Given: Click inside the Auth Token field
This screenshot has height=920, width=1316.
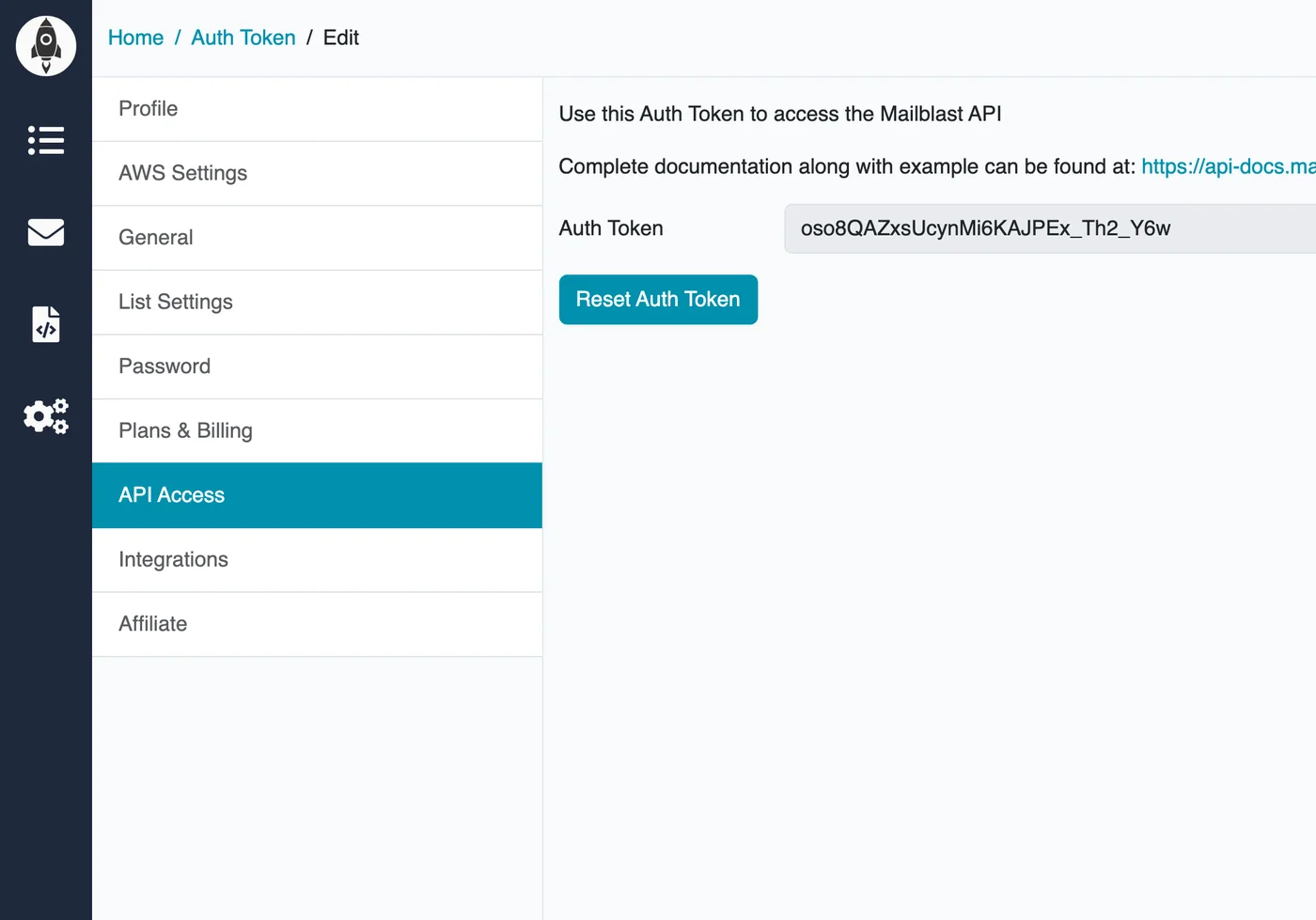Looking at the screenshot, I should pyautogui.click(x=1050, y=228).
